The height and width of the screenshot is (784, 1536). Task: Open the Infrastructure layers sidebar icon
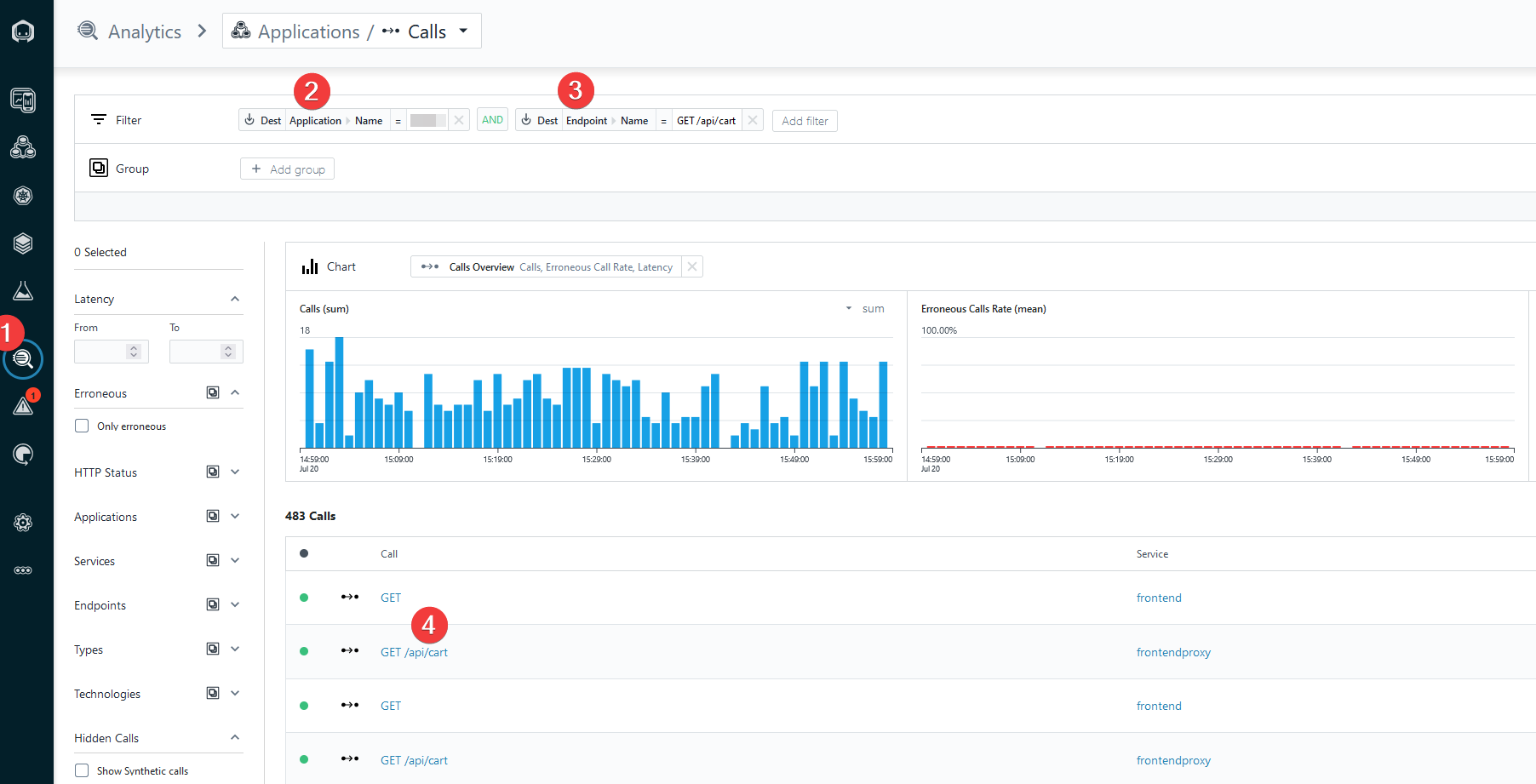(23, 243)
